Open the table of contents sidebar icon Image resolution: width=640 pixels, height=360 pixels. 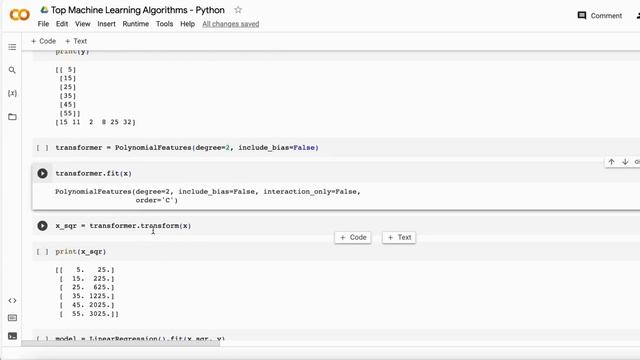(x=12, y=47)
